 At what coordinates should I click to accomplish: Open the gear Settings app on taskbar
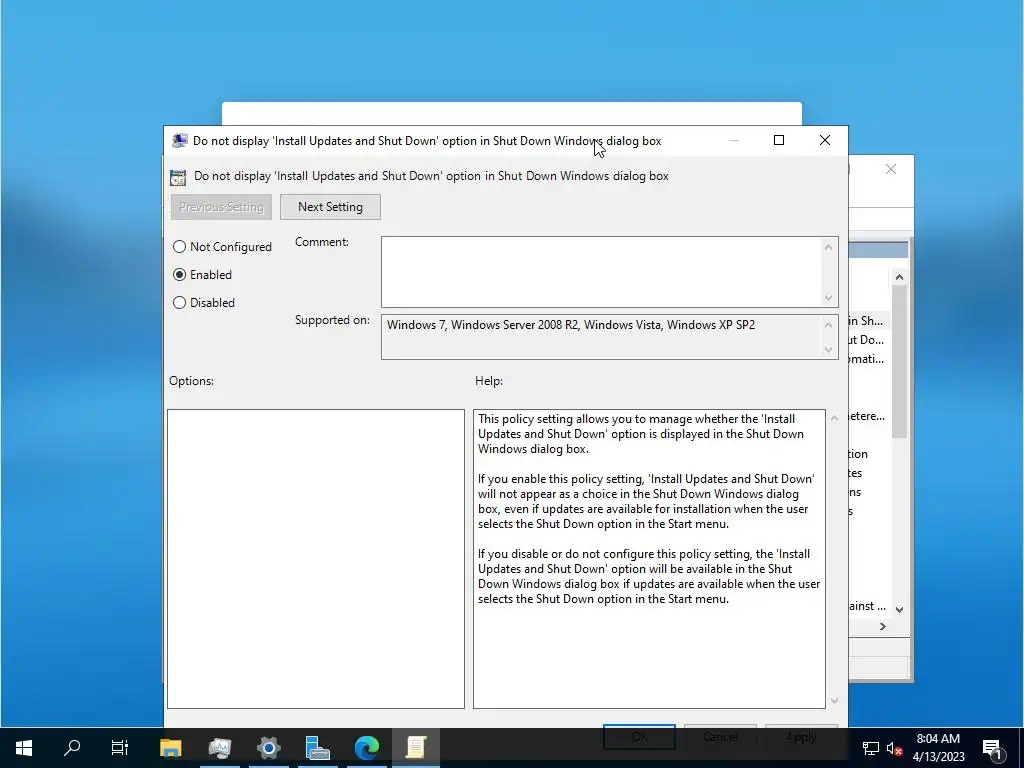268,748
